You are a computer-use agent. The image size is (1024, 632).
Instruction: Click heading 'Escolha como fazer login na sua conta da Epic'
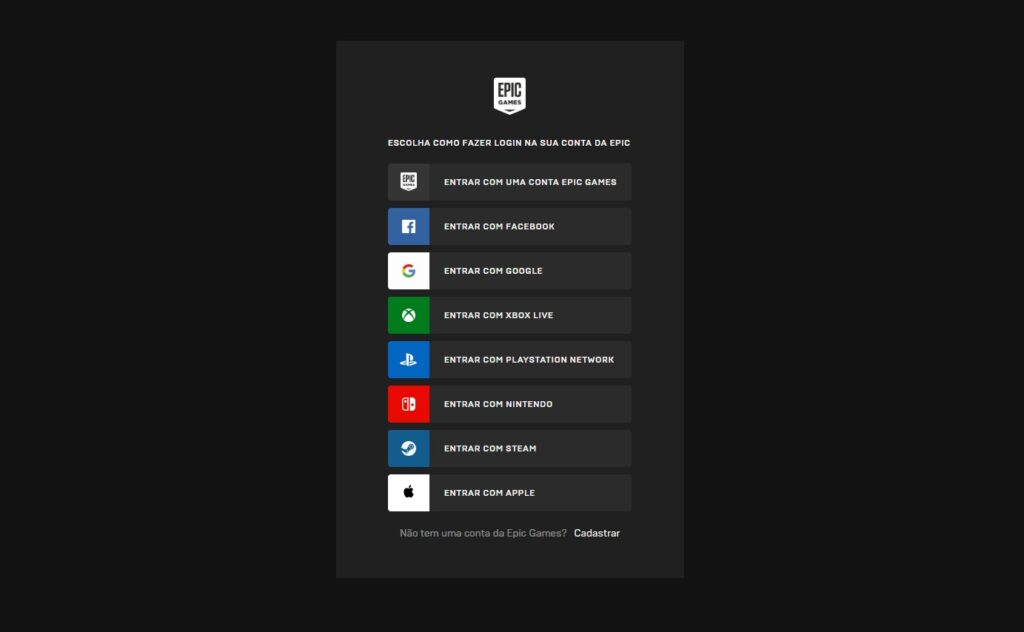[x=509, y=143]
